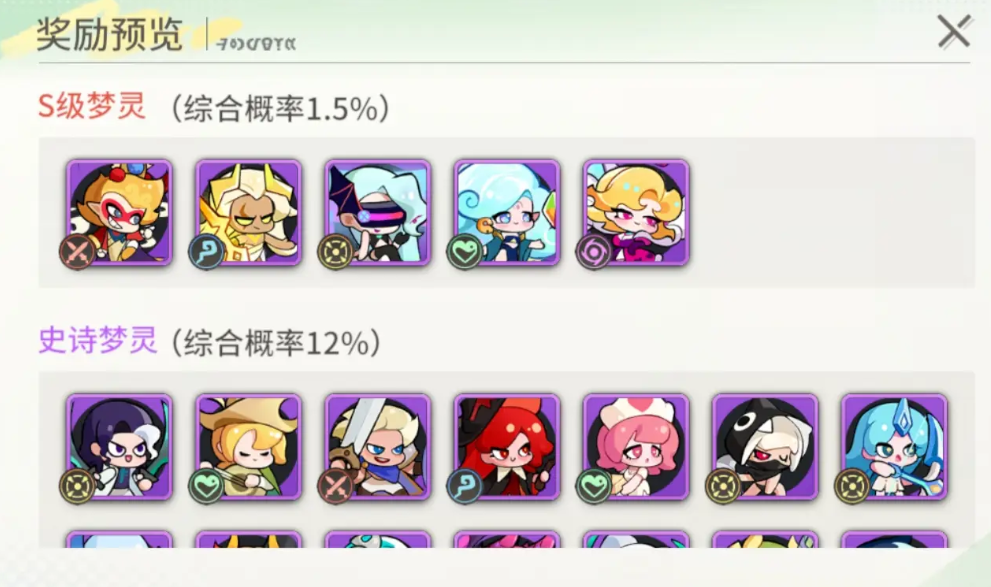Close the reward preview panel
The image size is (991, 587).
pos(954,32)
